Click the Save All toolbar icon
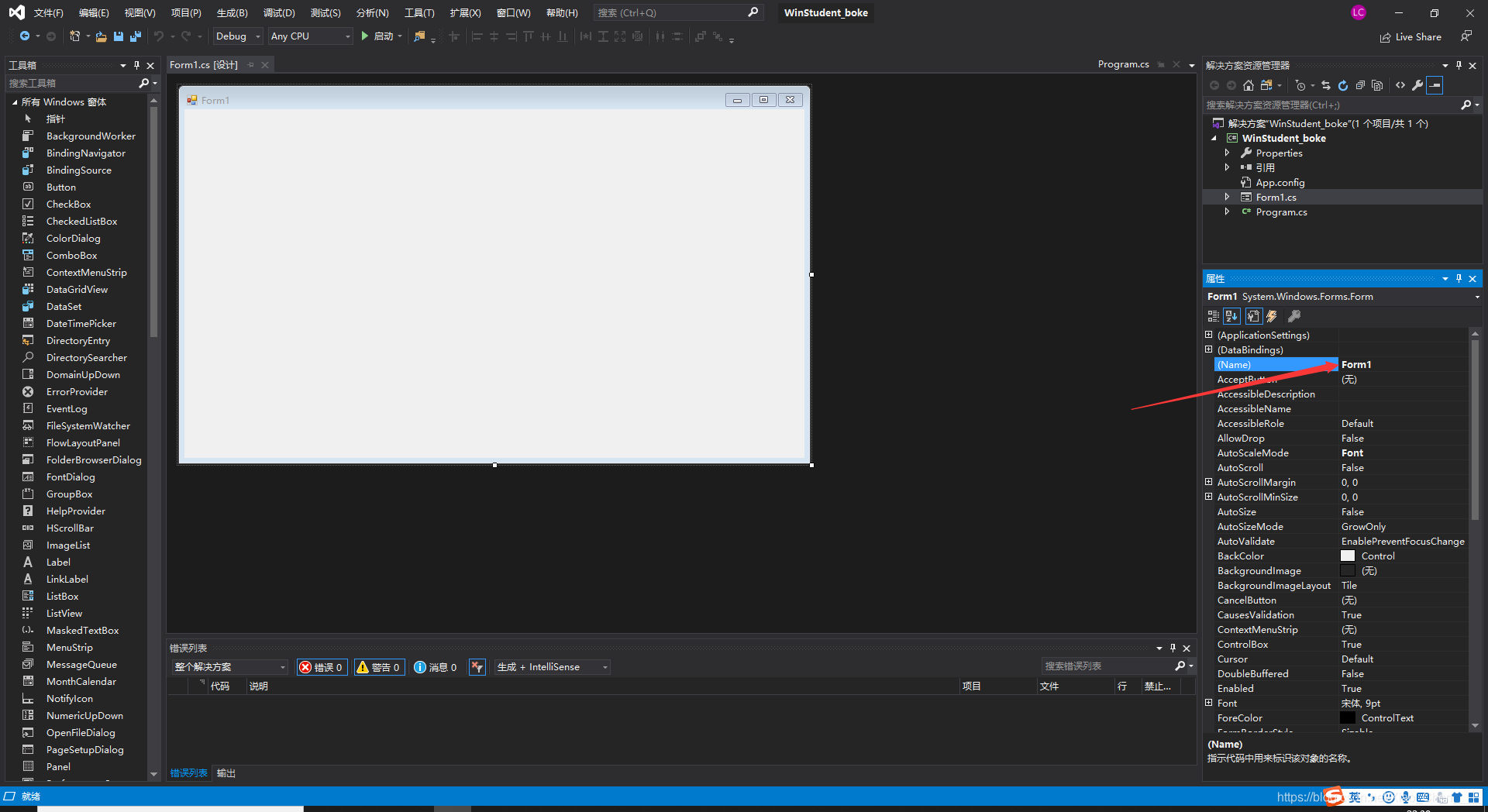Screen dimensions: 1488x812 pyautogui.click(x=136, y=36)
